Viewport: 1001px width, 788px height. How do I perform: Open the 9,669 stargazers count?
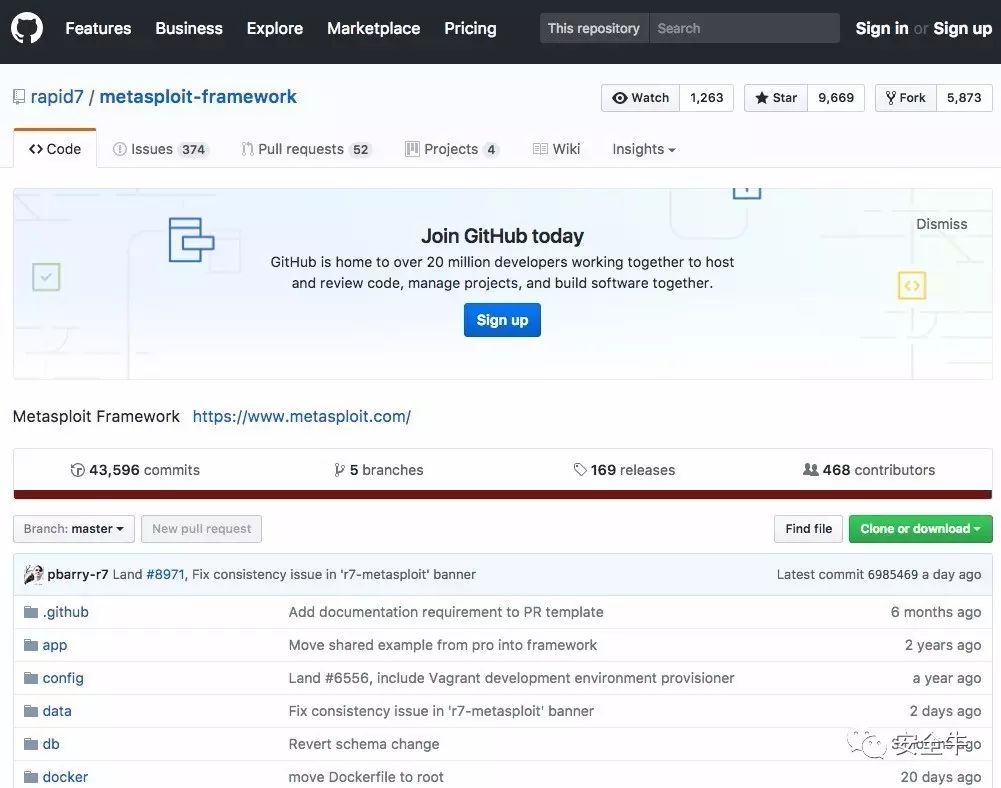tap(836, 98)
